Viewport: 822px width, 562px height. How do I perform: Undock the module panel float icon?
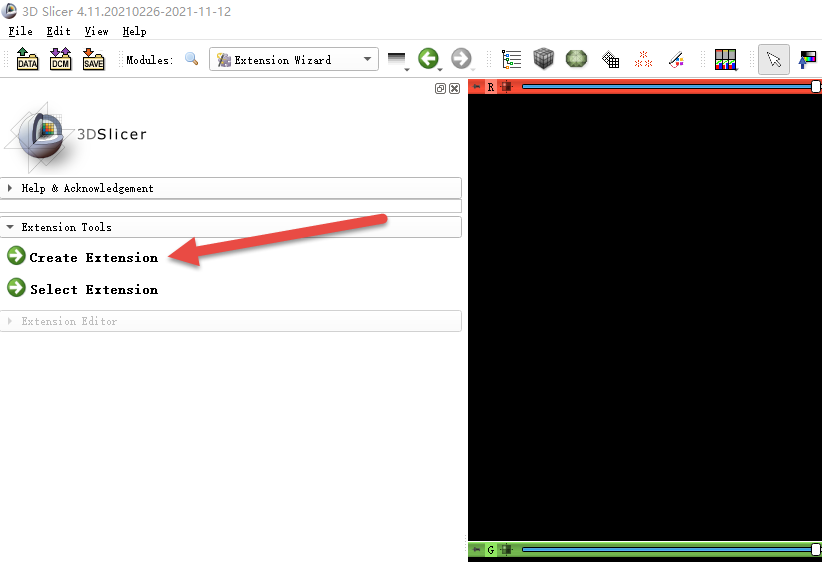tap(440, 89)
